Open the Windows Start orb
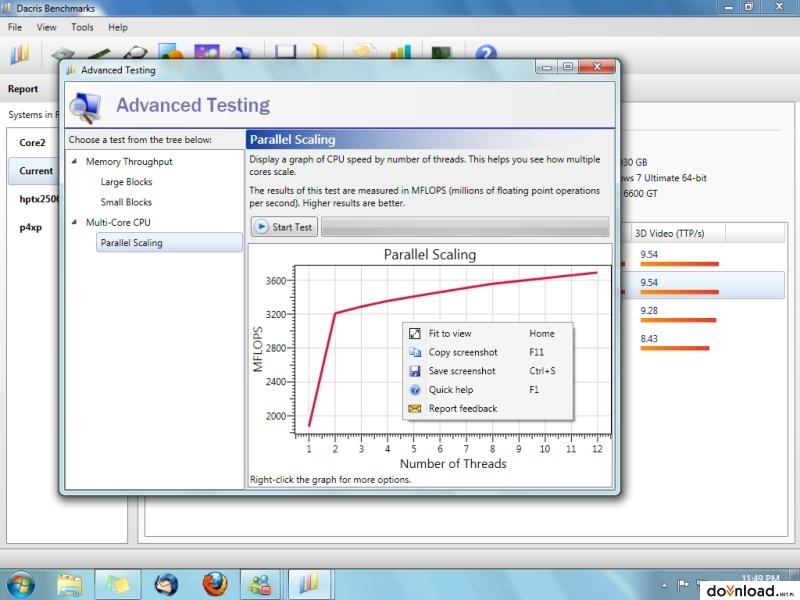 click(x=20, y=585)
